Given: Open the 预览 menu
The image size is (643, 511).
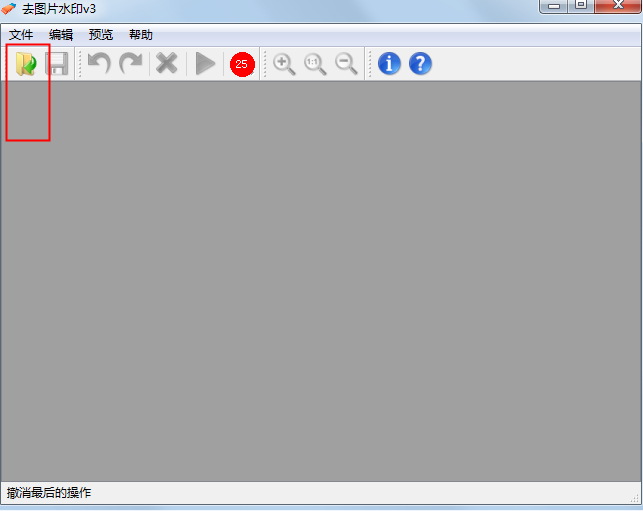Looking at the screenshot, I should click(x=100, y=35).
